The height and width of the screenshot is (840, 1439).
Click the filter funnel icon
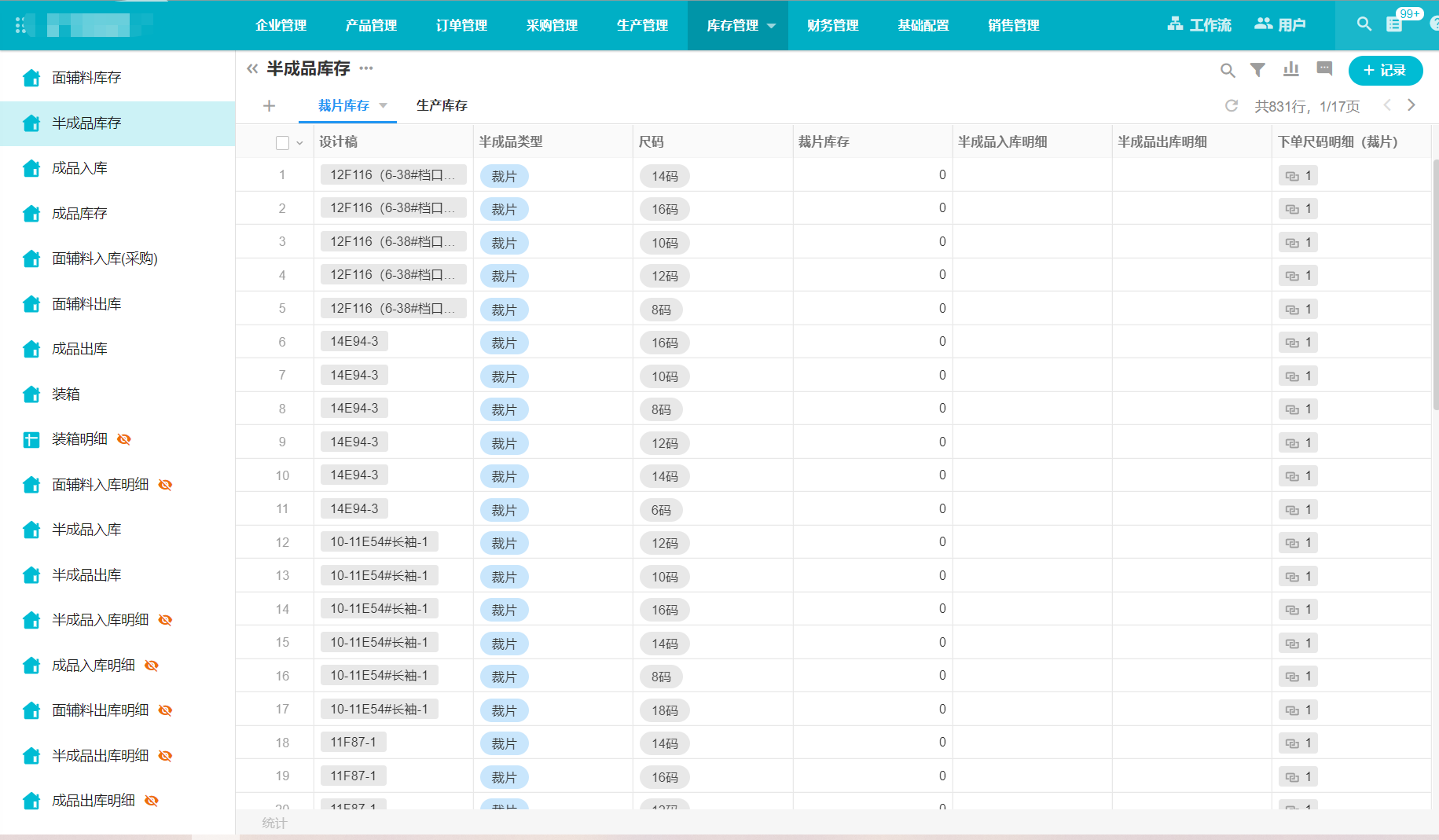[x=1257, y=70]
